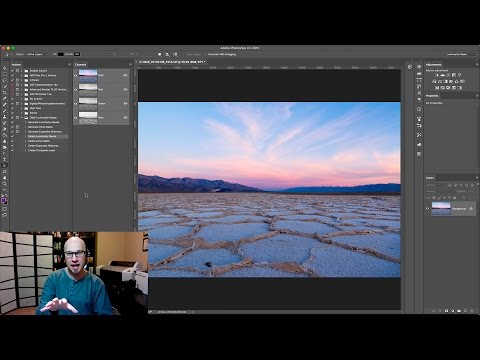480x360 pixels.
Task: Switch to the Layers panel tab
Action: pos(430,178)
